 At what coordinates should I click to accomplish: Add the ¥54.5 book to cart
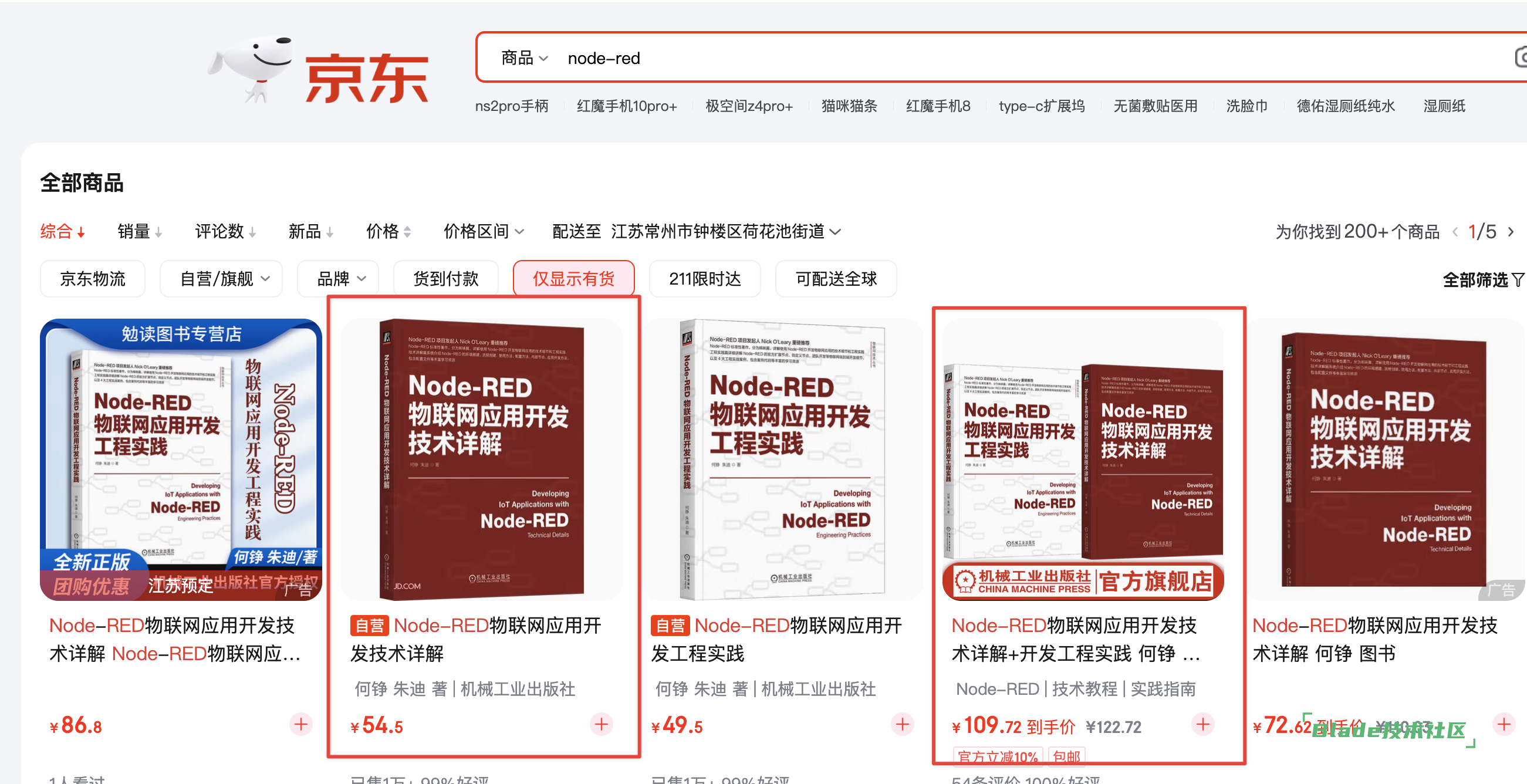[602, 724]
